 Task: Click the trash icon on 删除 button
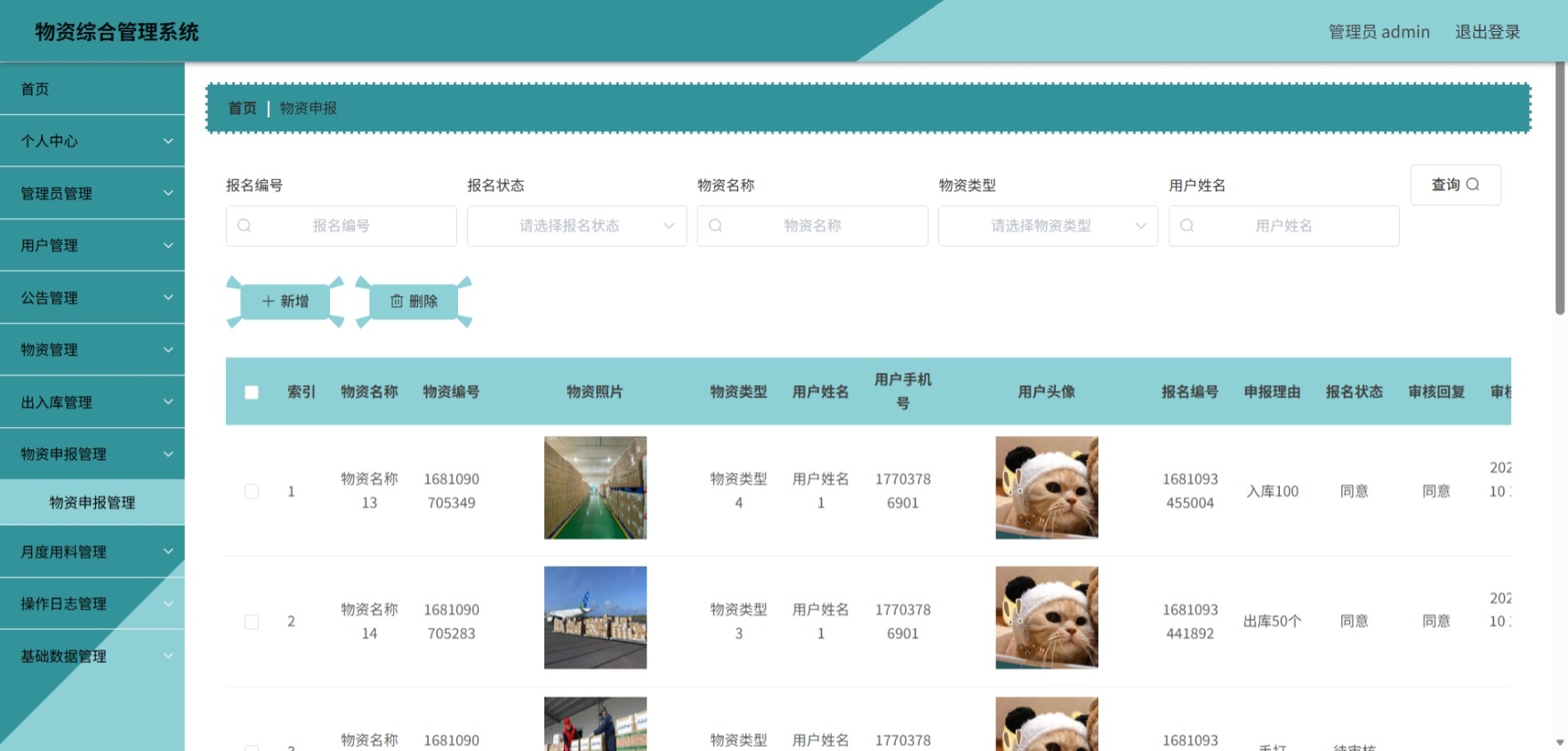[x=397, y=302]
